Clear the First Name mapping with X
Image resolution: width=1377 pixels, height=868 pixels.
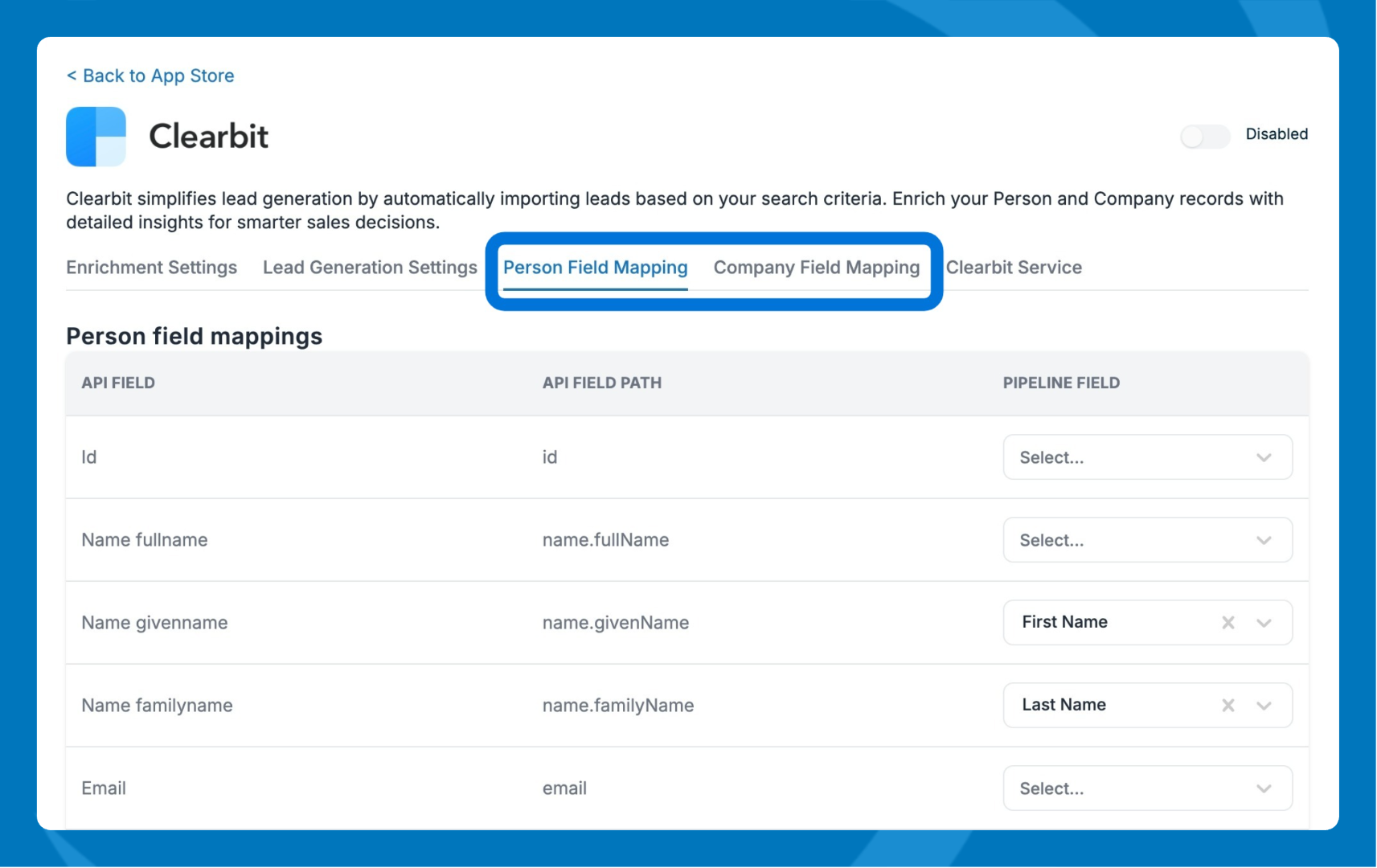(x=1227, y=623)
